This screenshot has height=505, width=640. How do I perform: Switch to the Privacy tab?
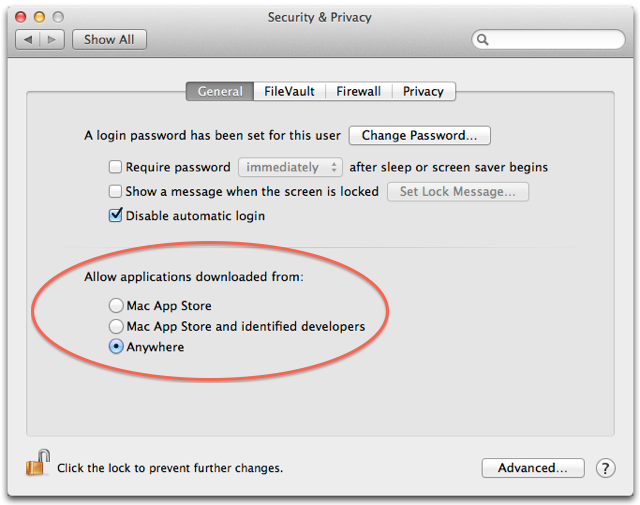pos(423,91)
